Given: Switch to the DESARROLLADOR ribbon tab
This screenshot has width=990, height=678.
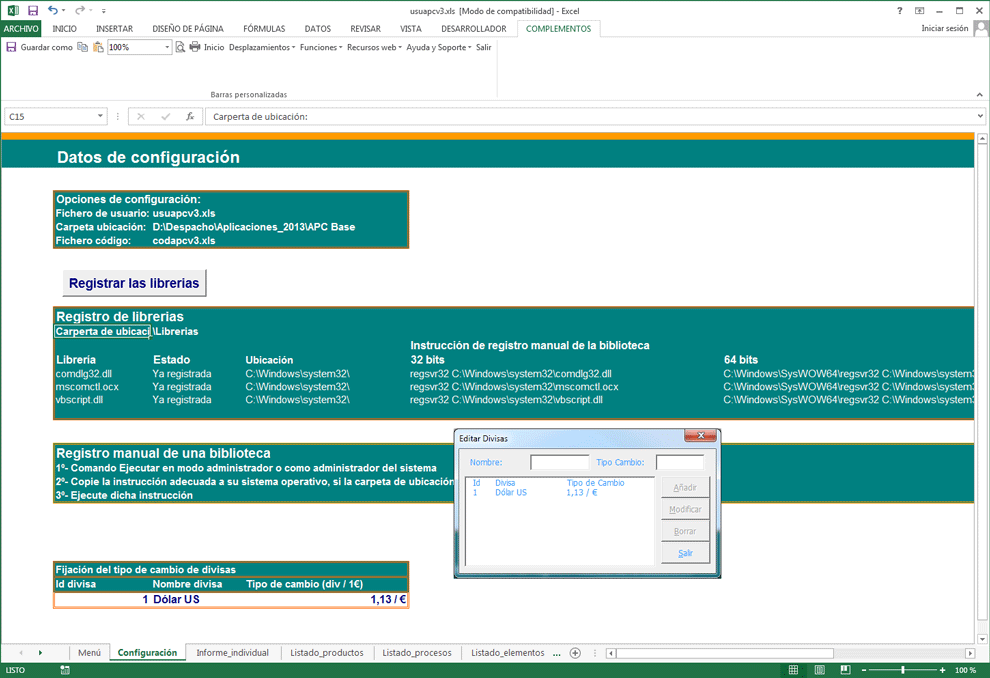Looking at the screenshot, I should [474, 28].
